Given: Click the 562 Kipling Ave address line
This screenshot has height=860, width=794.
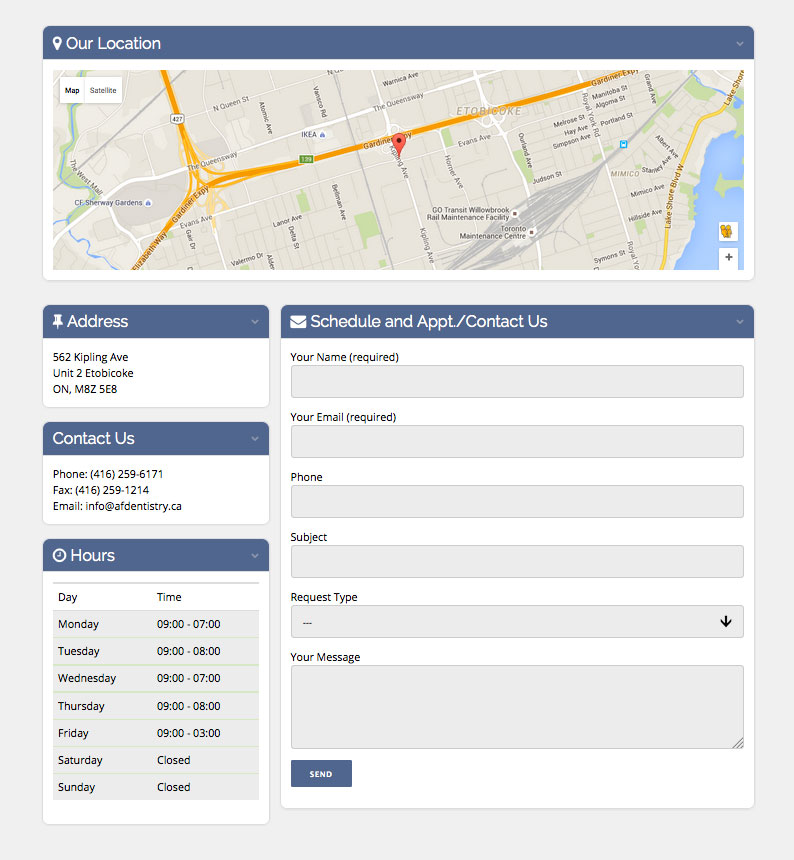Looking at the screenshot, I should coord(90,357).
